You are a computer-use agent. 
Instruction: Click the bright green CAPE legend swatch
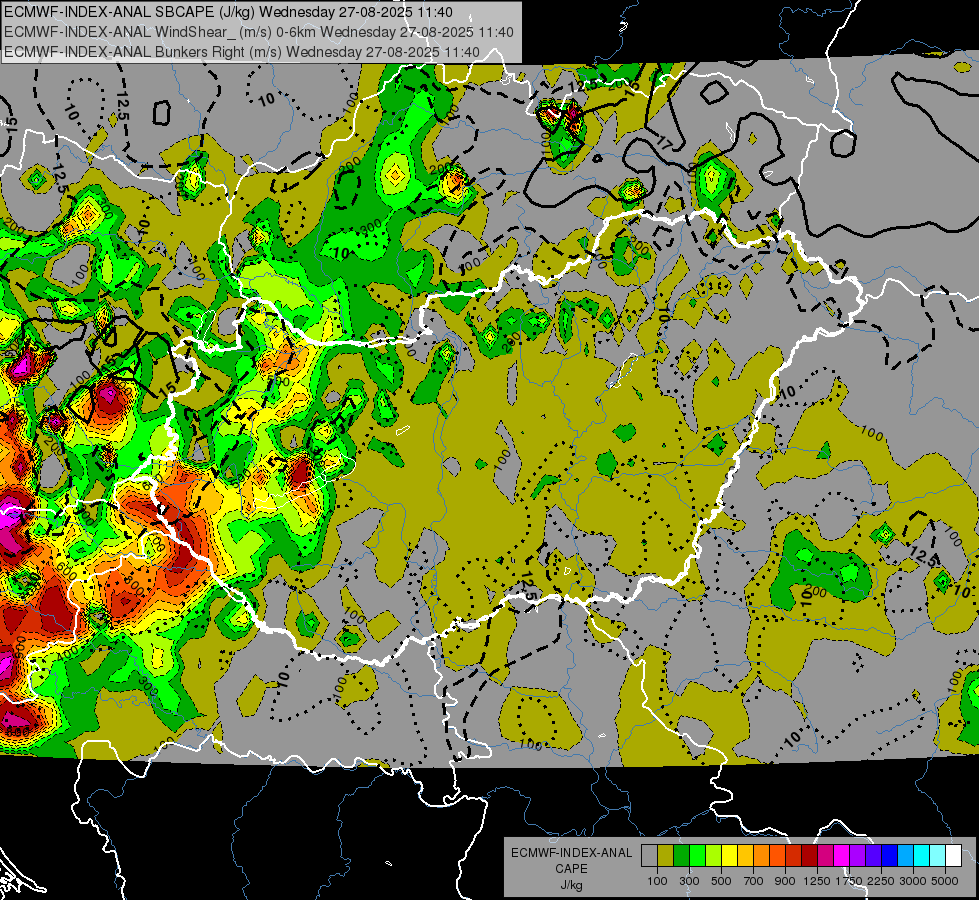[697, 855]
